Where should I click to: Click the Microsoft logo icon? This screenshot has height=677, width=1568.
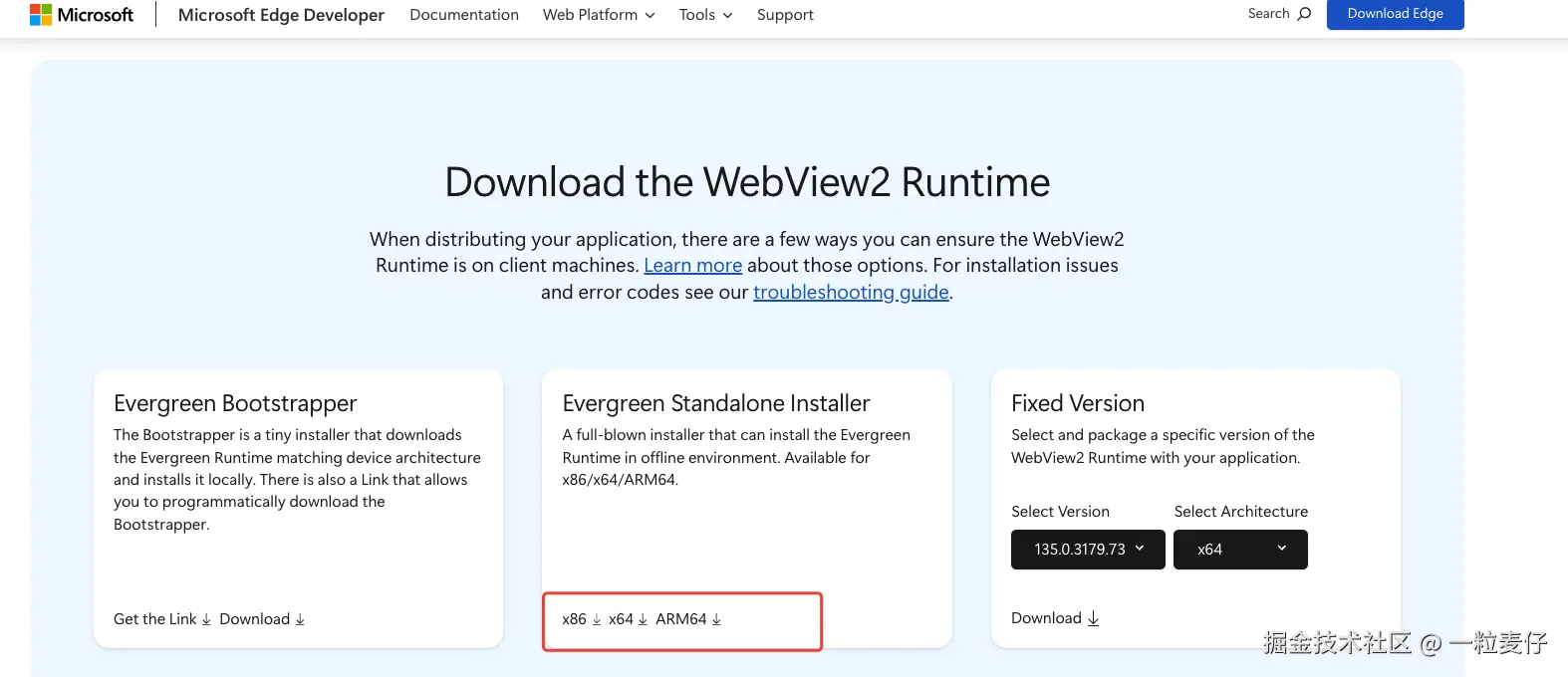coord(41,15)
